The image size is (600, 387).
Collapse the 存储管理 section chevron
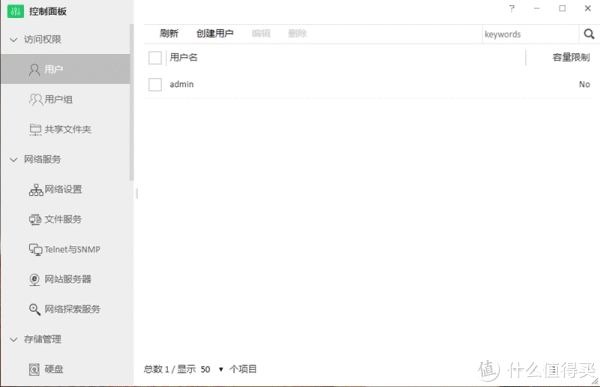(x=13, y=340)
